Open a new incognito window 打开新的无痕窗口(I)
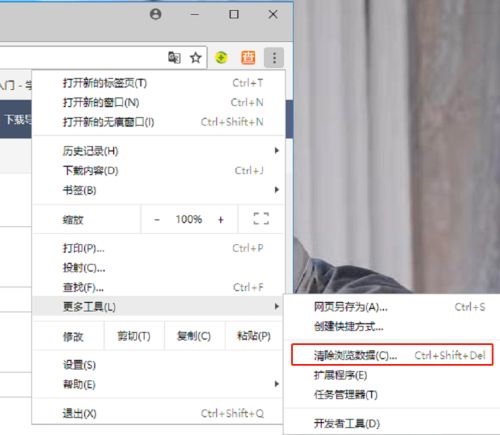The image size is (500, 435). (x=159, y=122)
